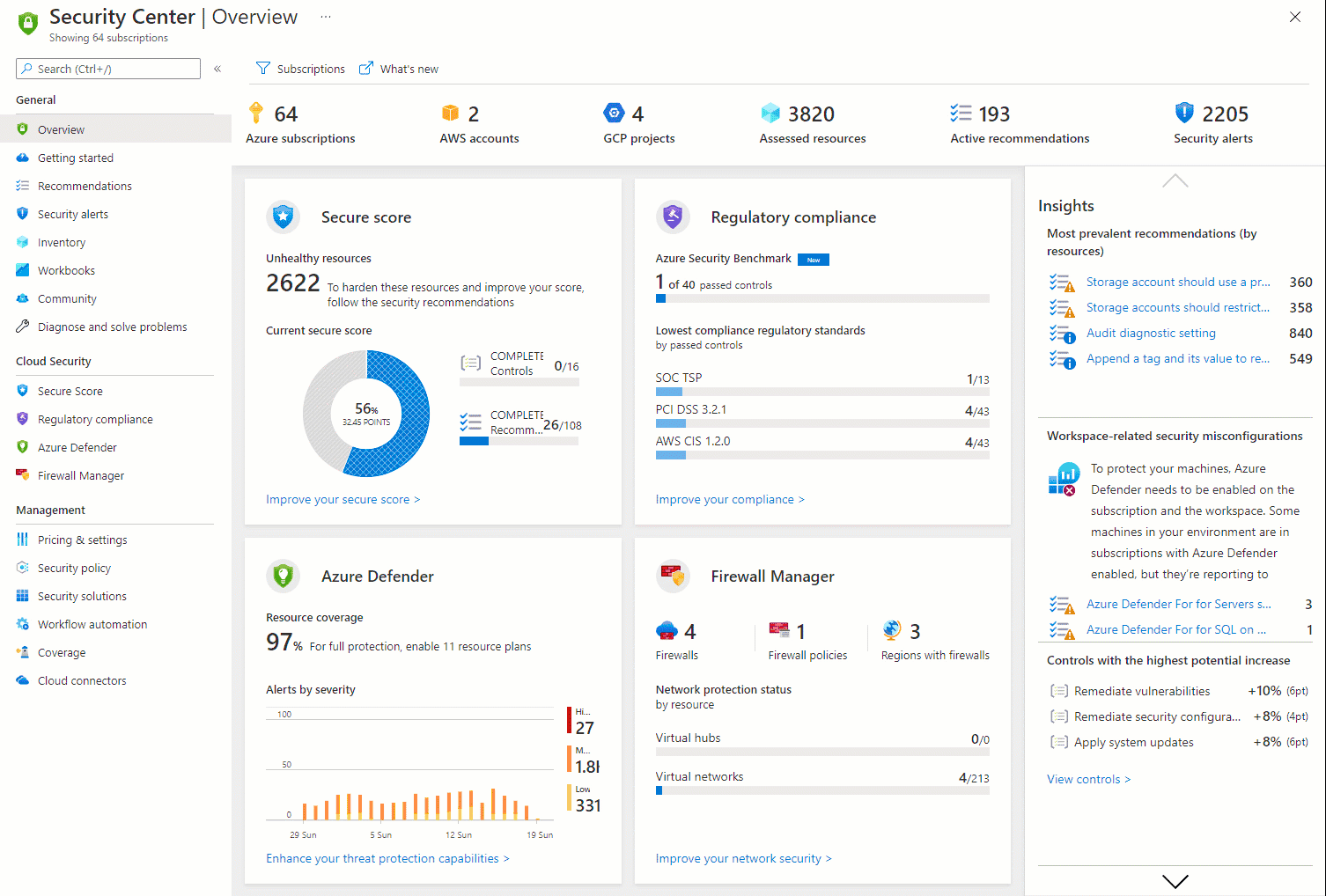
Task: Open Security policy under Management
Action: 73,567
